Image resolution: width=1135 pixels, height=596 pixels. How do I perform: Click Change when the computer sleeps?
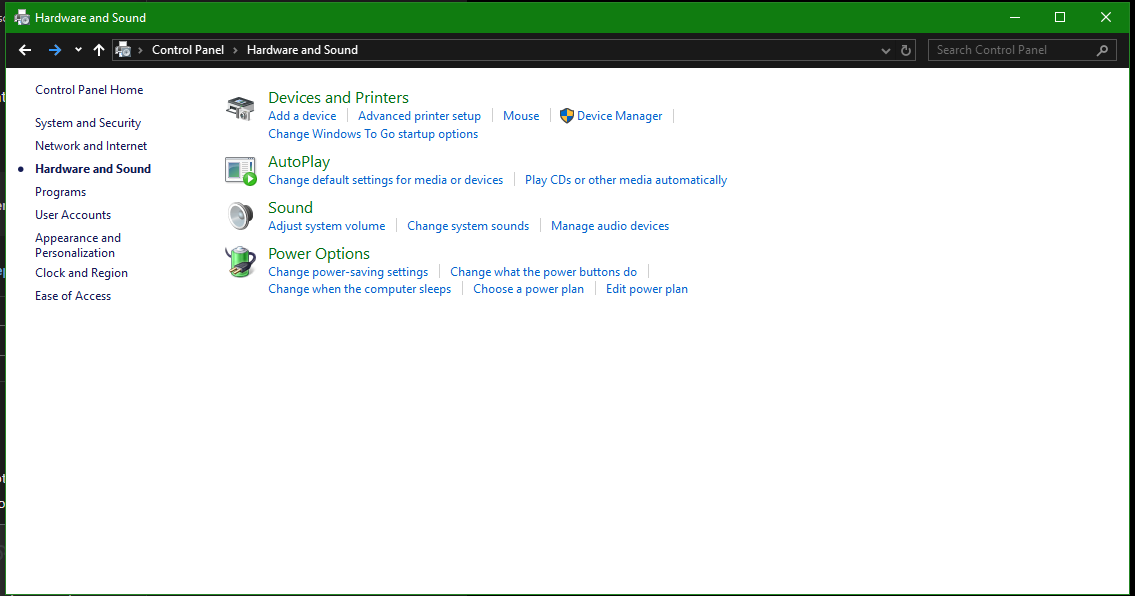tap(360, 289)
